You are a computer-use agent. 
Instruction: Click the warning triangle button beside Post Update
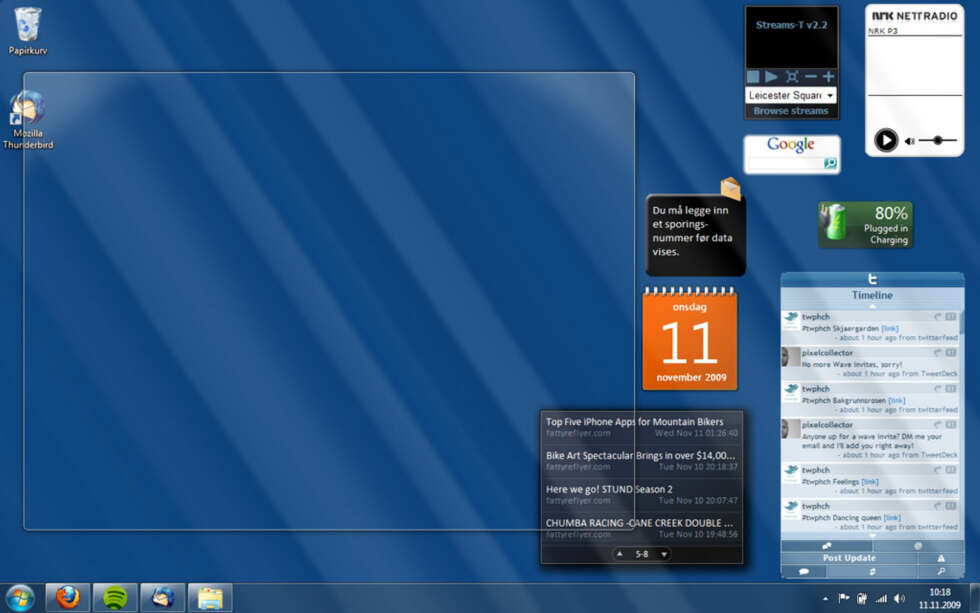[x=941, y=558]
